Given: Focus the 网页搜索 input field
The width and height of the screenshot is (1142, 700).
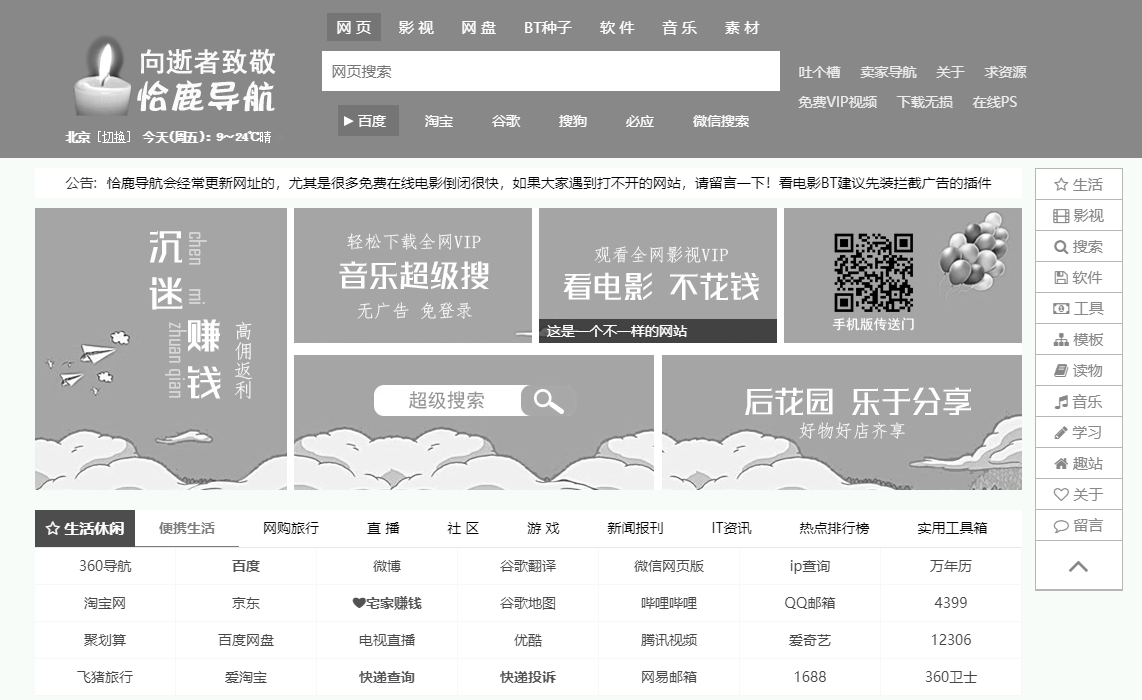Looking at the screenshot, I should 550,72.
